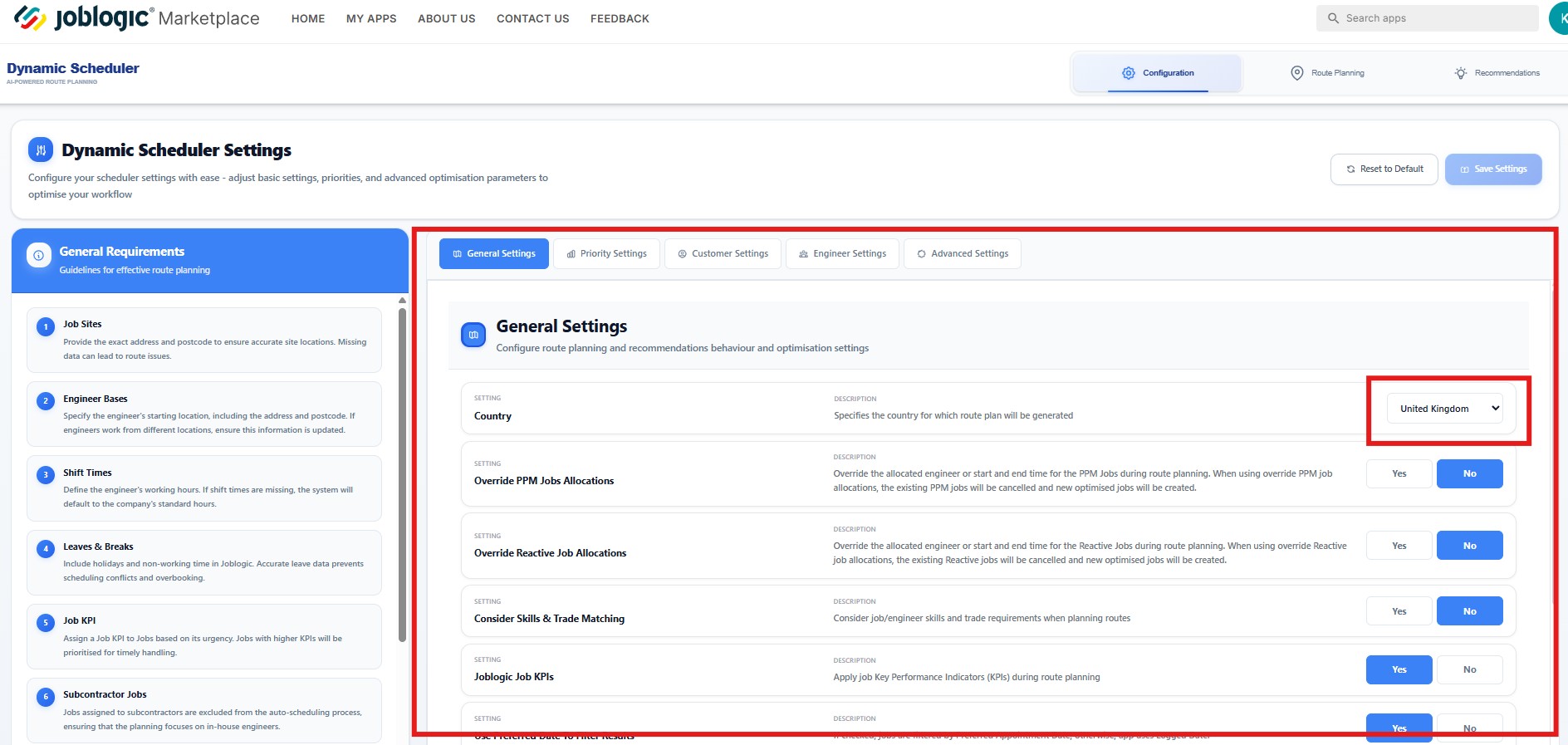
Task: Switch to the Advanced Settings tab
Action: coord(963,253)
